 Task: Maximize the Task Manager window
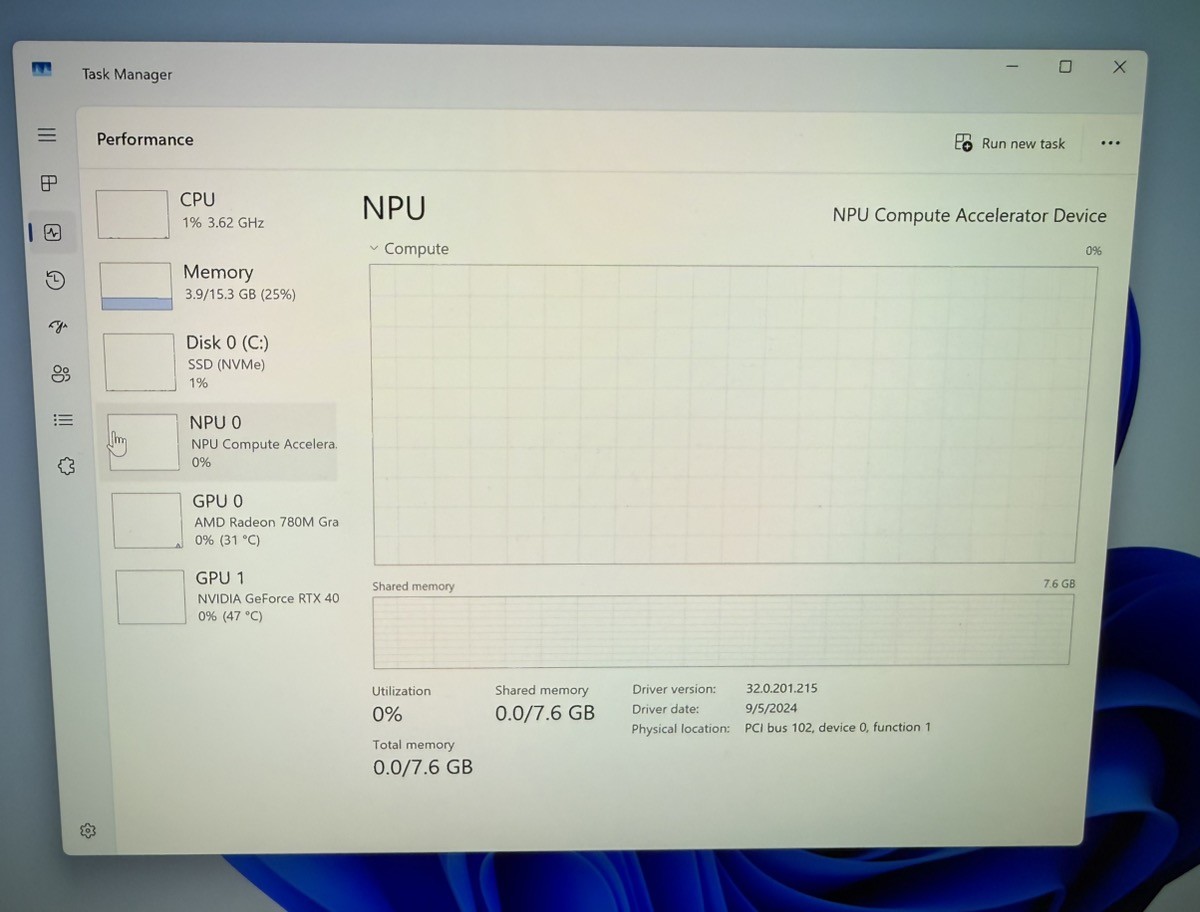1066,66
